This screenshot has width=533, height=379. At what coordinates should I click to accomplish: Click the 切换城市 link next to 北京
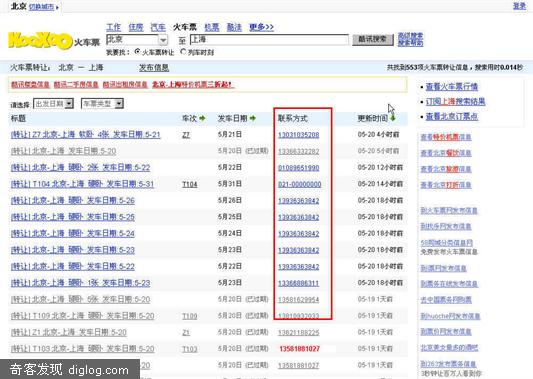coord(41,7)
